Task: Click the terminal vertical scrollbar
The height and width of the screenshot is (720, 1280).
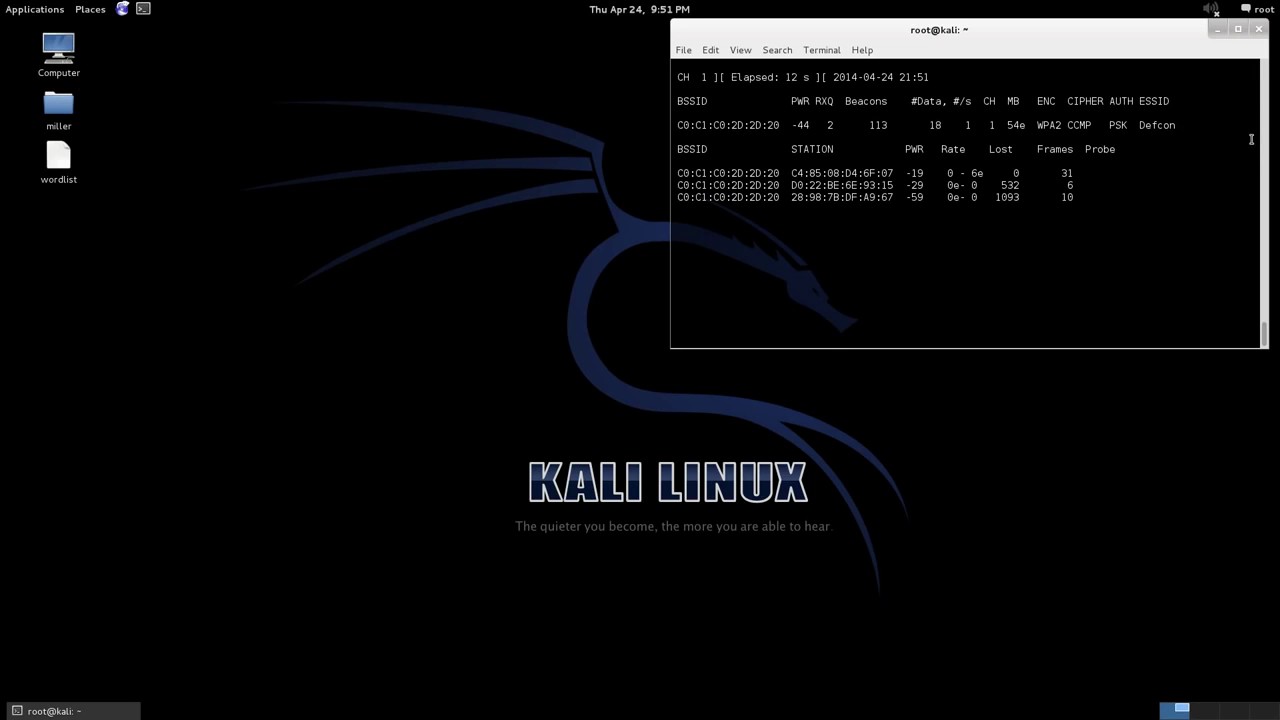Action: 1264,203
